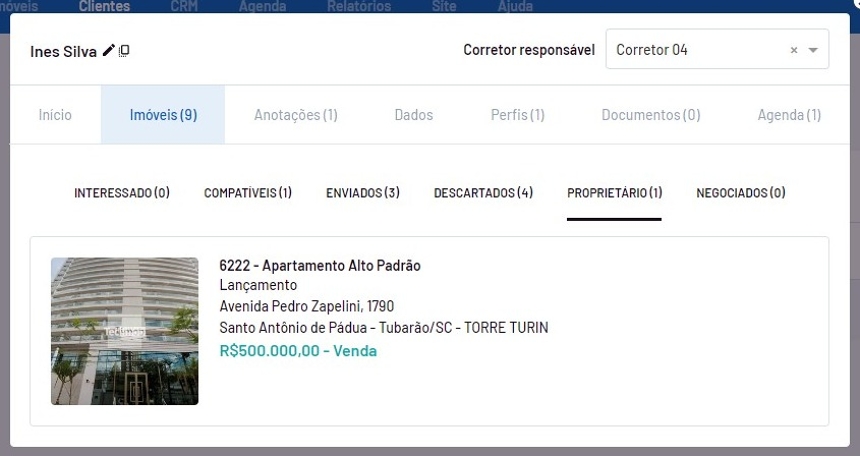
Task: Show COMPATÍVEIS (1) properties
Action: [248, 193]
